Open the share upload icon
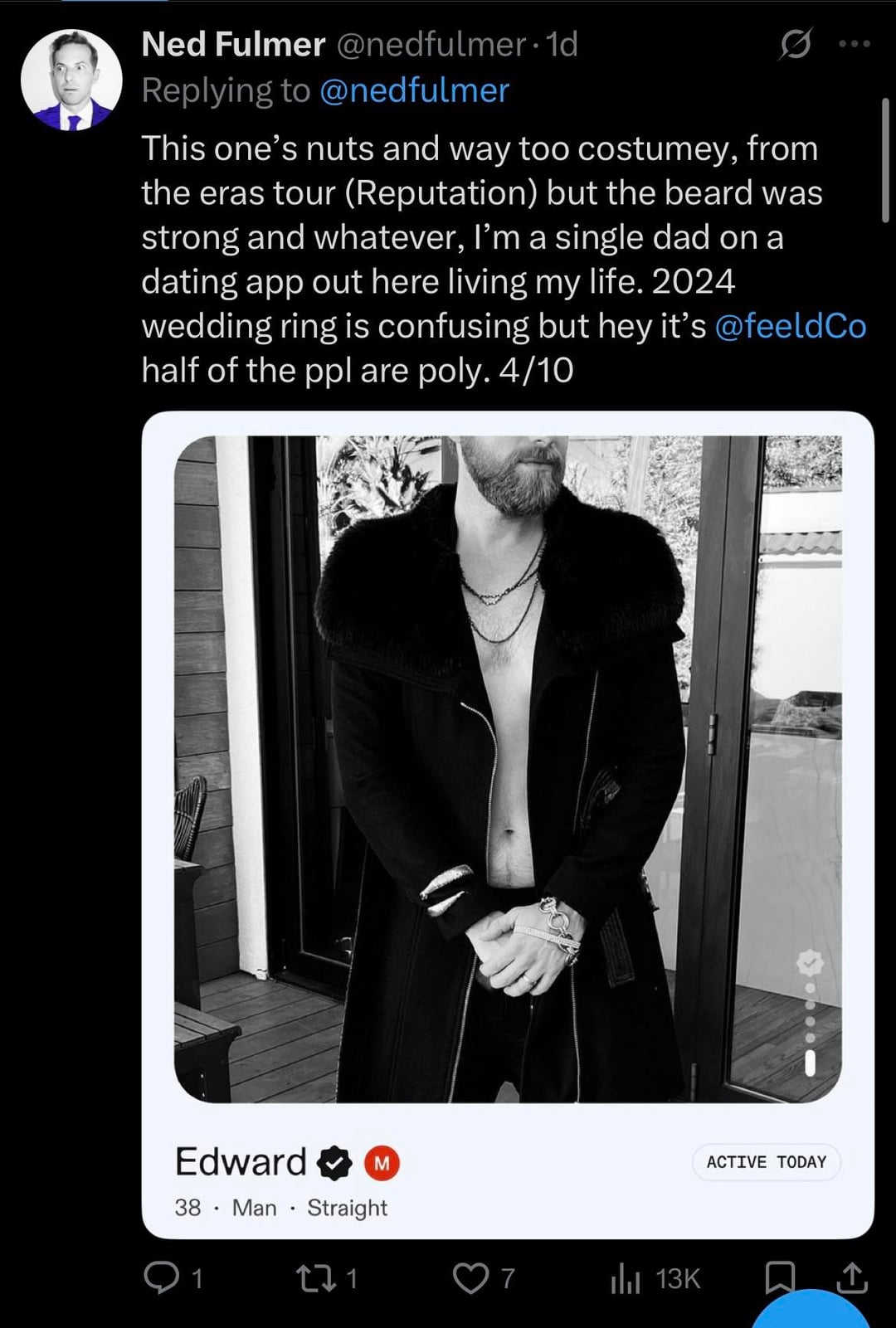This screenshot has width=896, height=1328. 851,1277
